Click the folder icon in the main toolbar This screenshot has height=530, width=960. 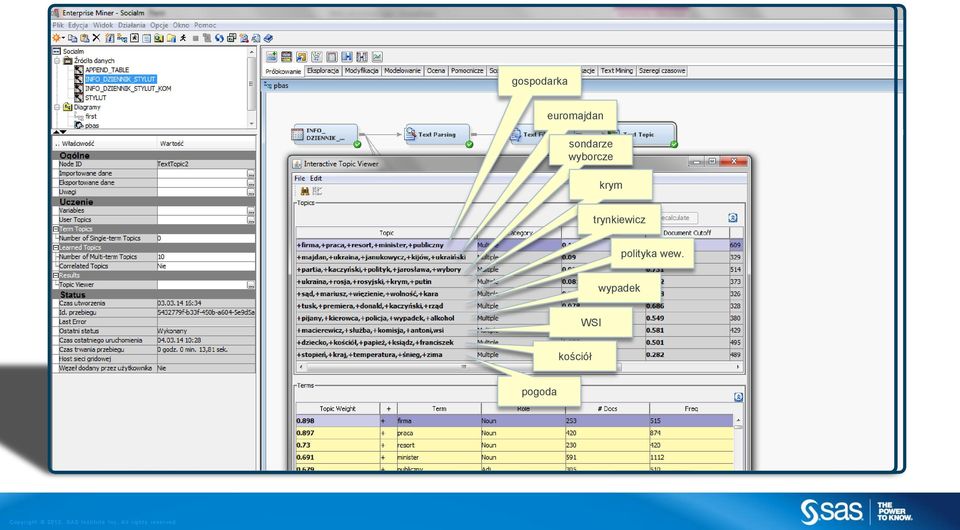171,38
